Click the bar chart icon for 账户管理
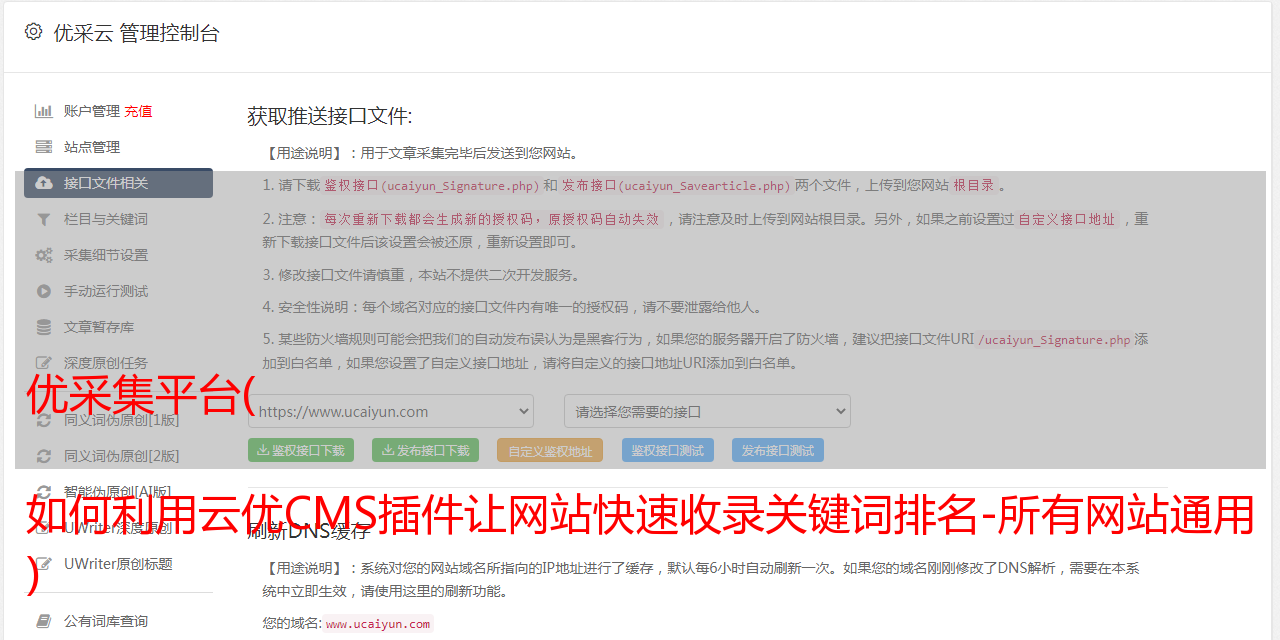The height and width of the screenshot is (640, 1280). click(x=44, y=111)
